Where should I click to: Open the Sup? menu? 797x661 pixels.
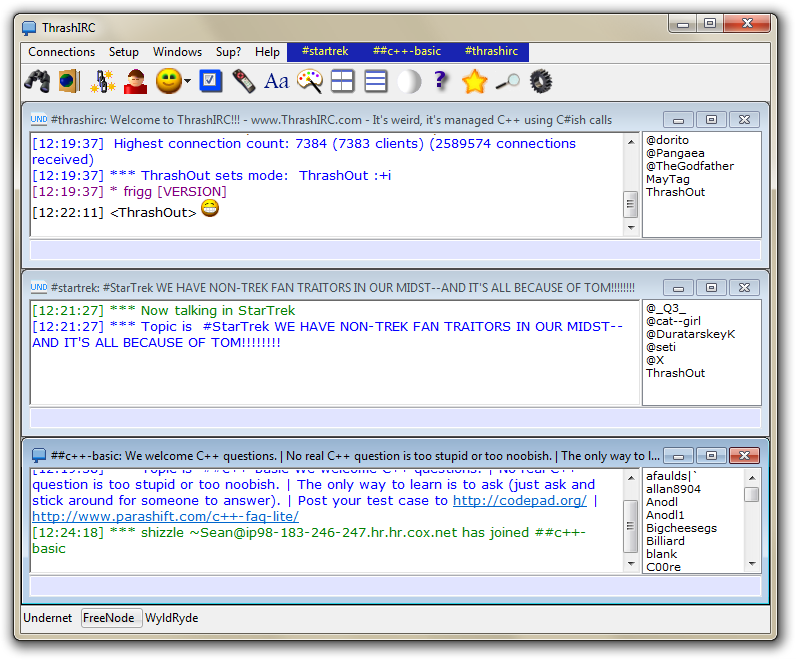pos(228,52)
